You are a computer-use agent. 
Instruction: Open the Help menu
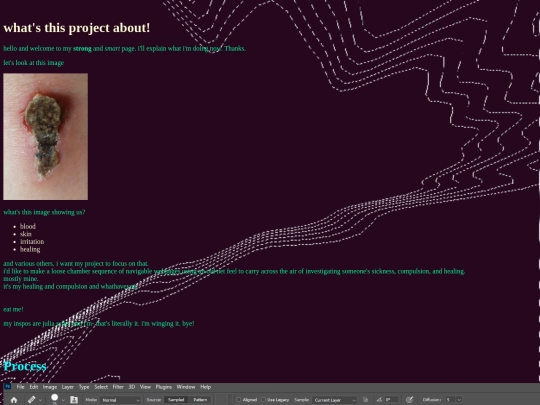pyautogui.click(x=205, y=387)
